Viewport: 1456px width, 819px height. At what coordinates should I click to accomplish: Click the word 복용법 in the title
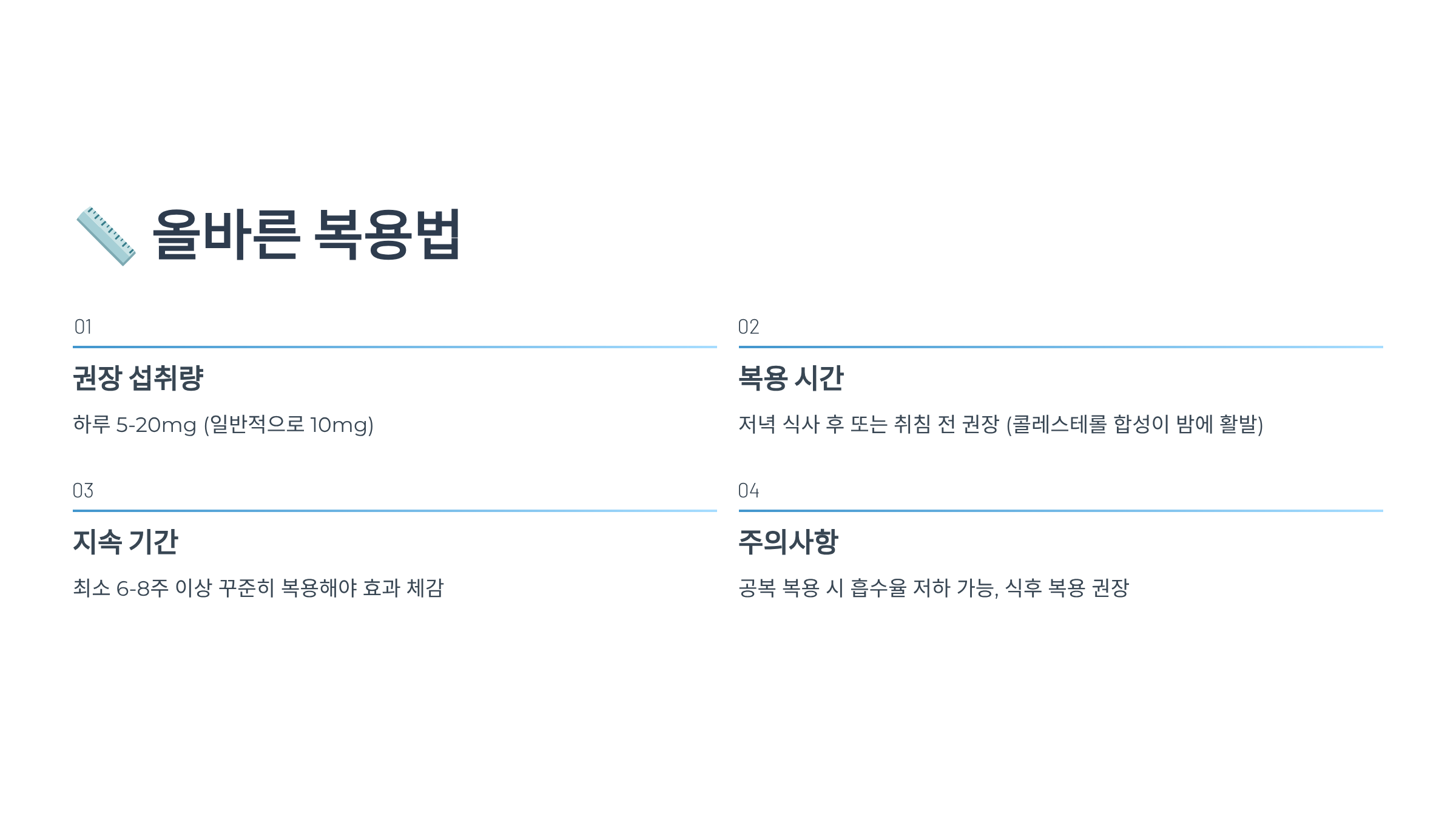click(x=388, y=235)
